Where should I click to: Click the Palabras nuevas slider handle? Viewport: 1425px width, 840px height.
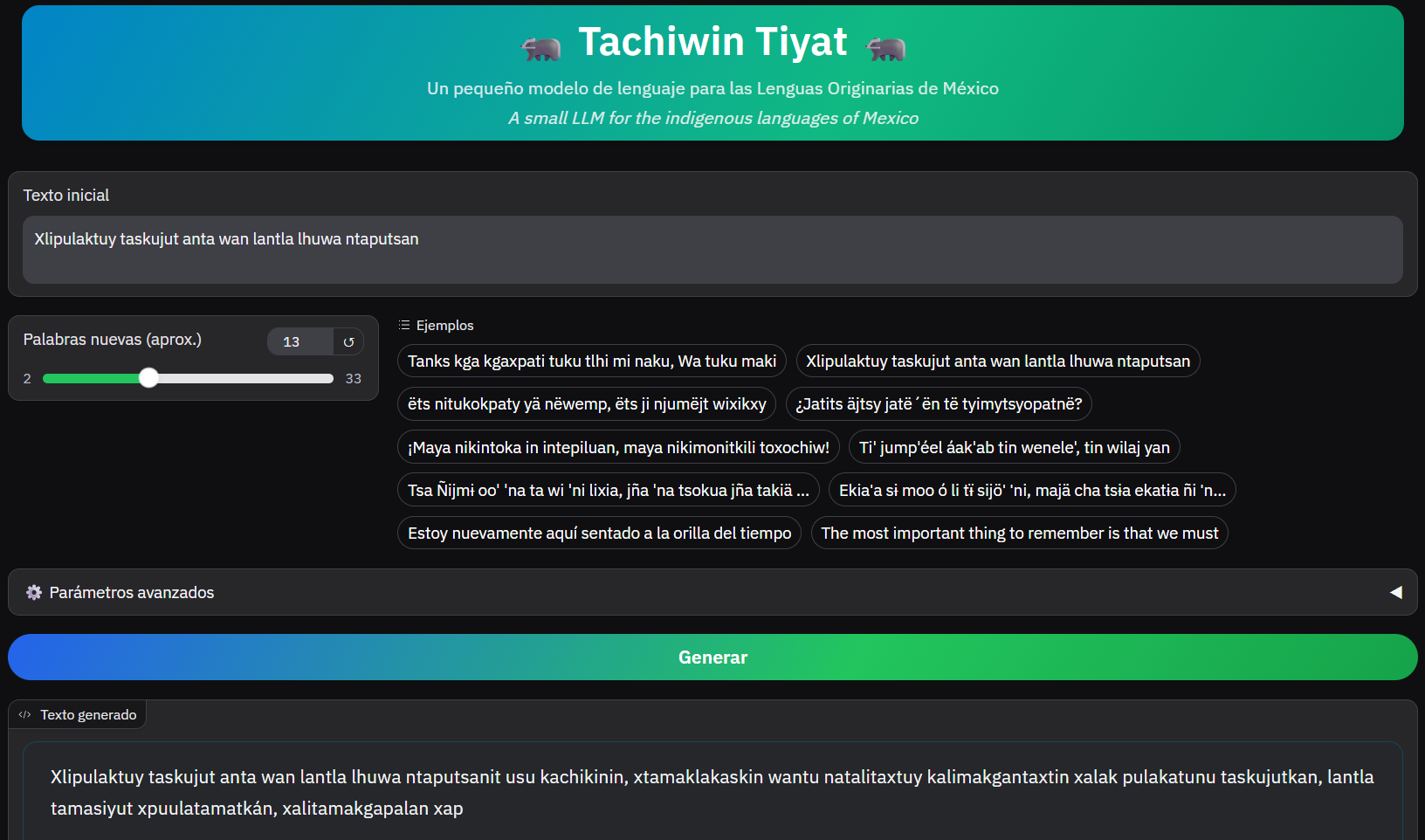click(x=149, y=378)
